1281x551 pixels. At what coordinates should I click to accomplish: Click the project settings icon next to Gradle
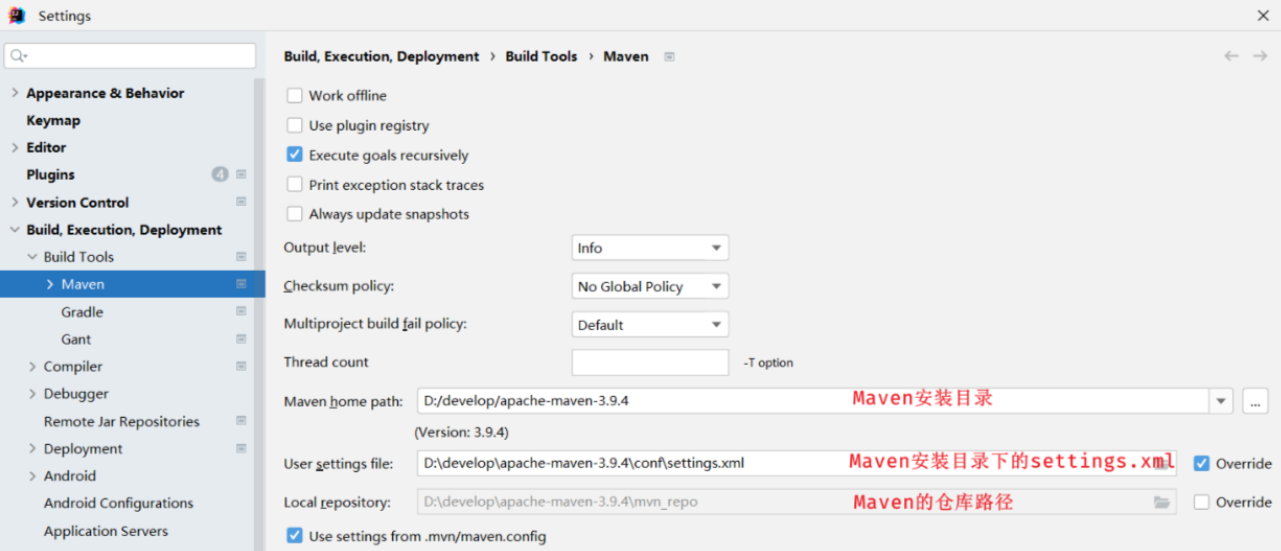241,312
